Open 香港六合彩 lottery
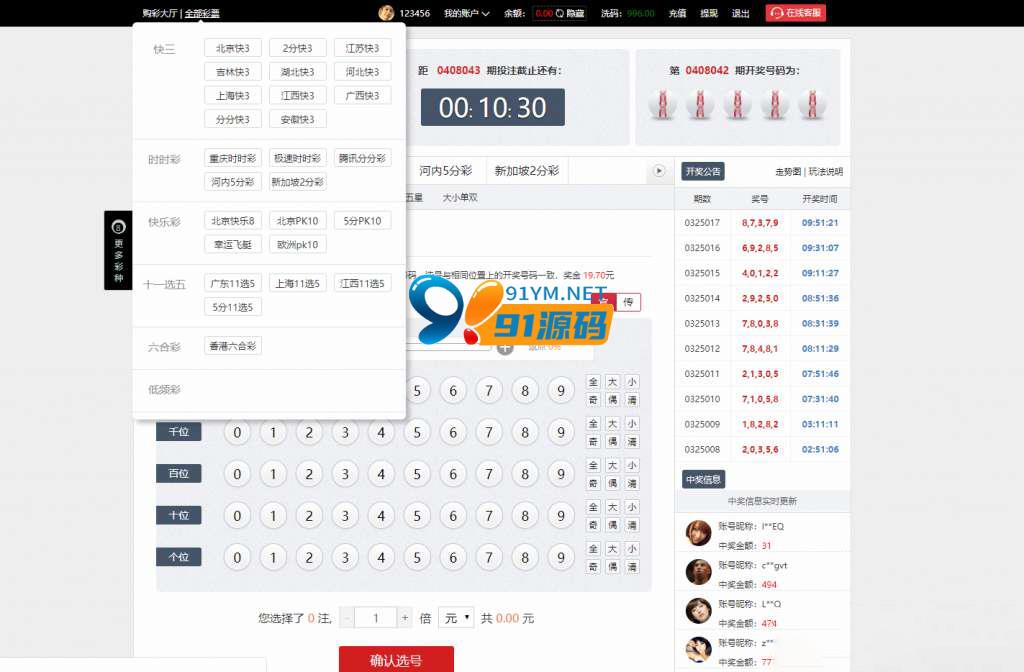 (232, 346)
